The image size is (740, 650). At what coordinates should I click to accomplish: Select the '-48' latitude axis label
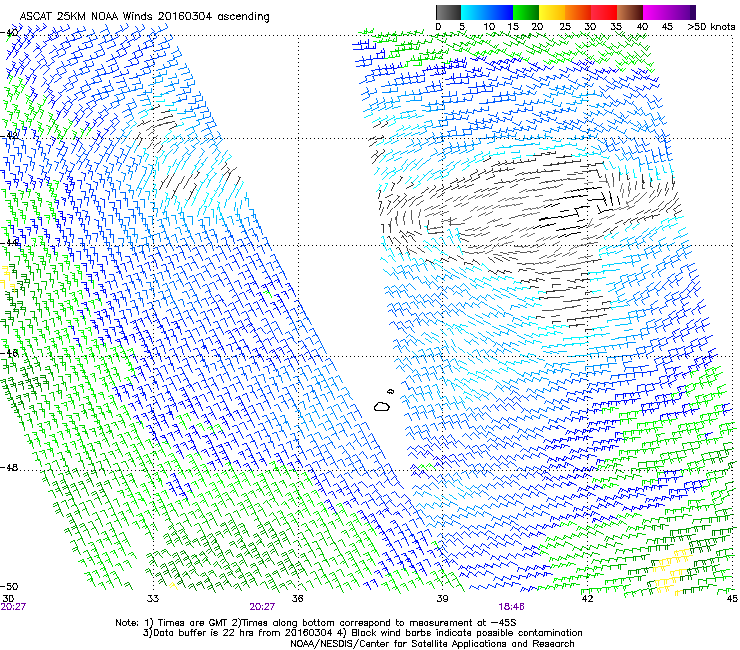[10, 467]
